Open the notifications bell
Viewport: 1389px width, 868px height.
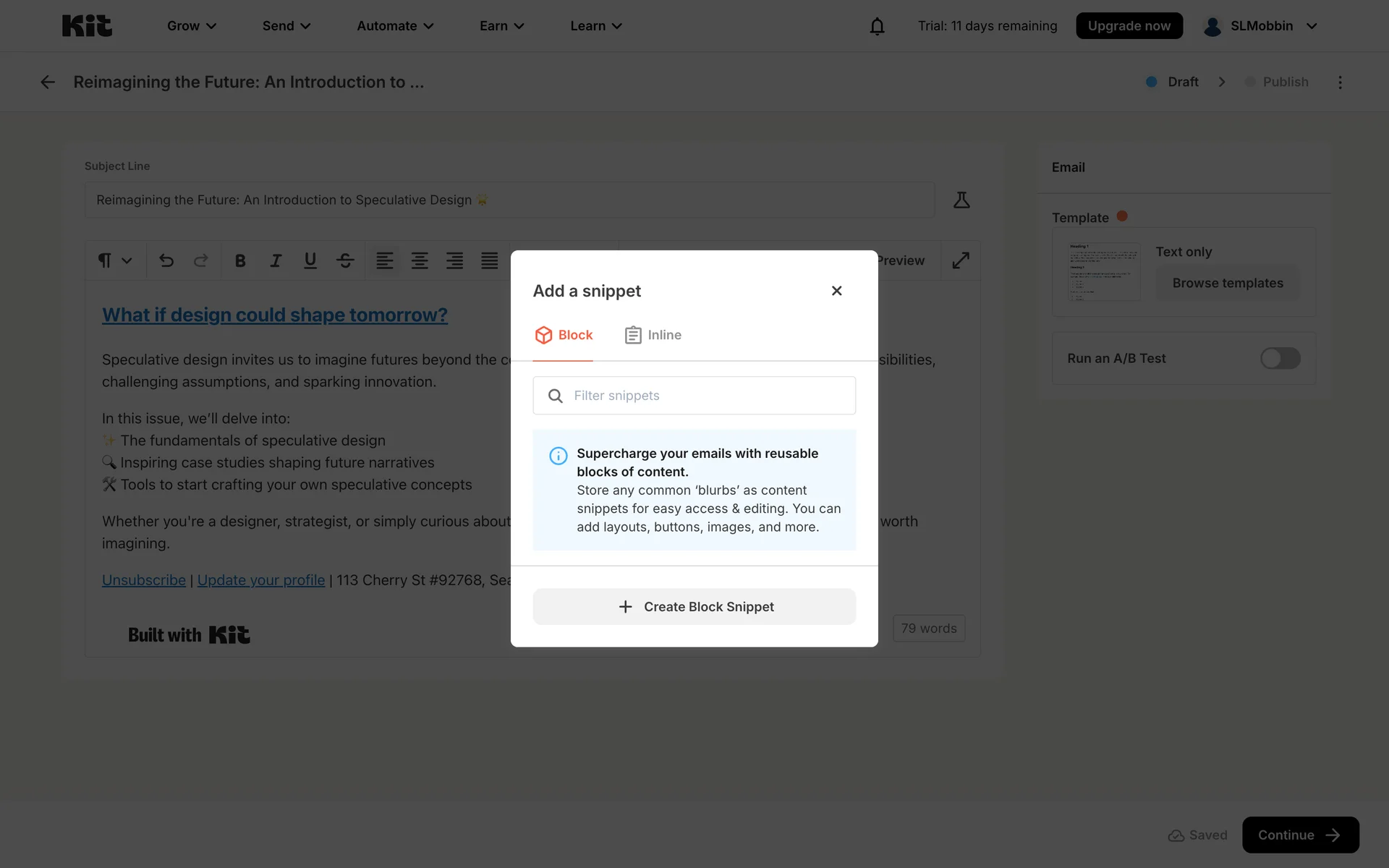[x=877, y=26]
